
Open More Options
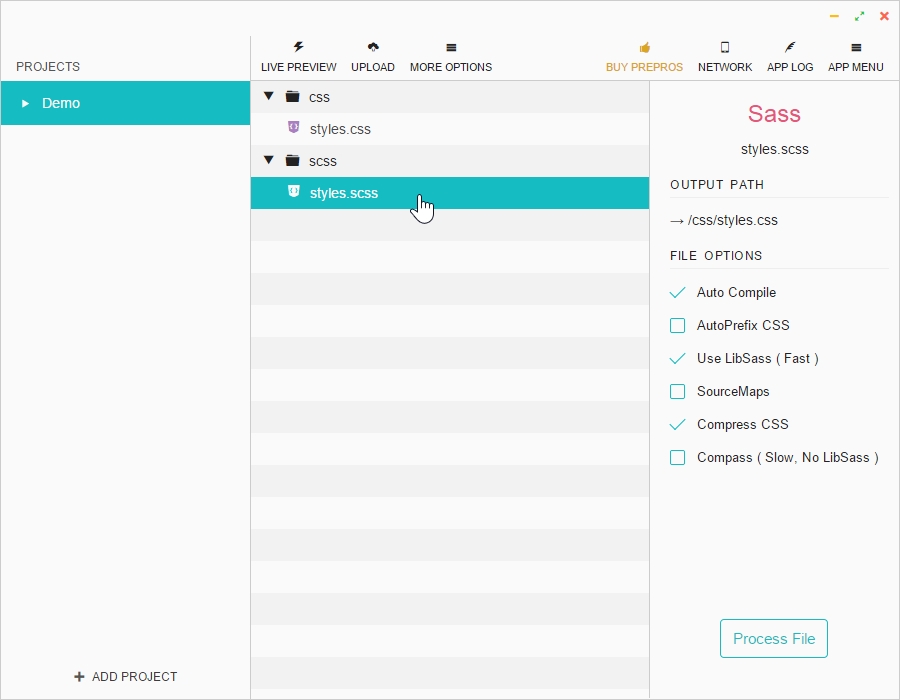pyautogui.click(x=450, y=55)
